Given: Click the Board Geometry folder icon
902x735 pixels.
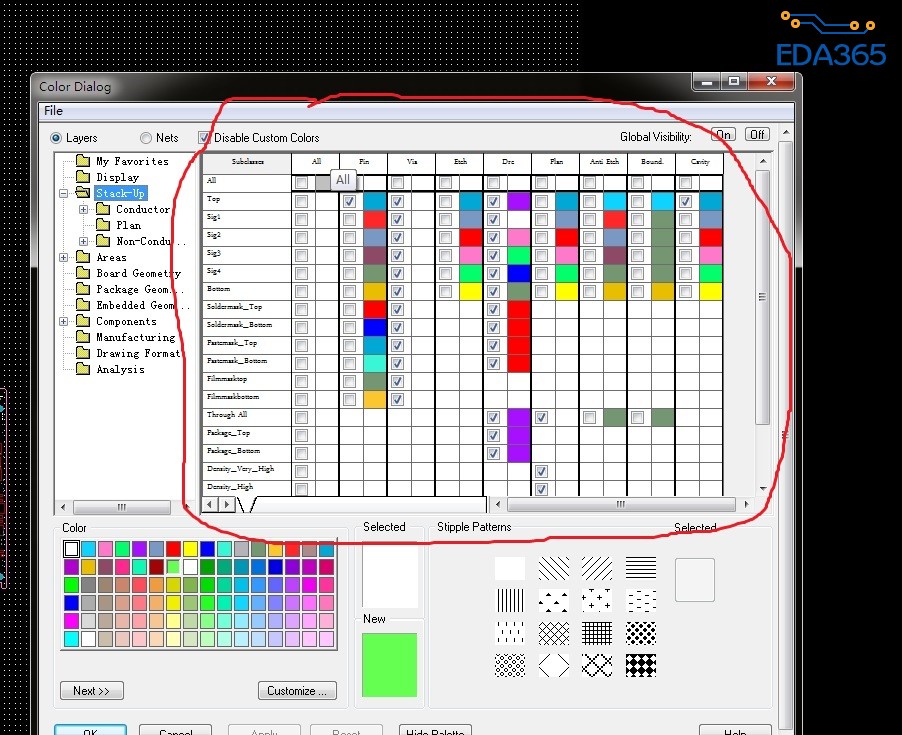Looking at the screenshot, I should pos(83,273).
